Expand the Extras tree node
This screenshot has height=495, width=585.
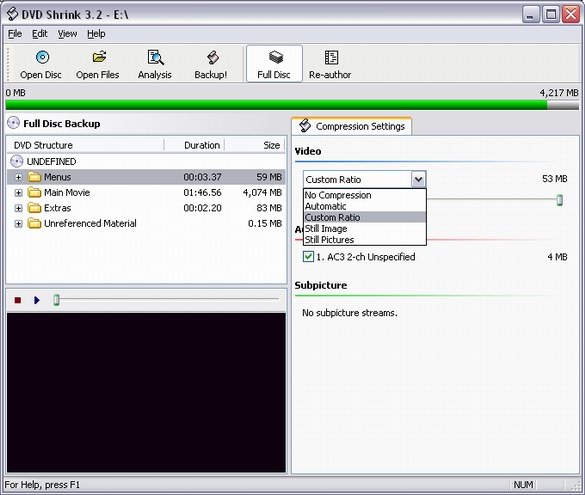(18, 208)
